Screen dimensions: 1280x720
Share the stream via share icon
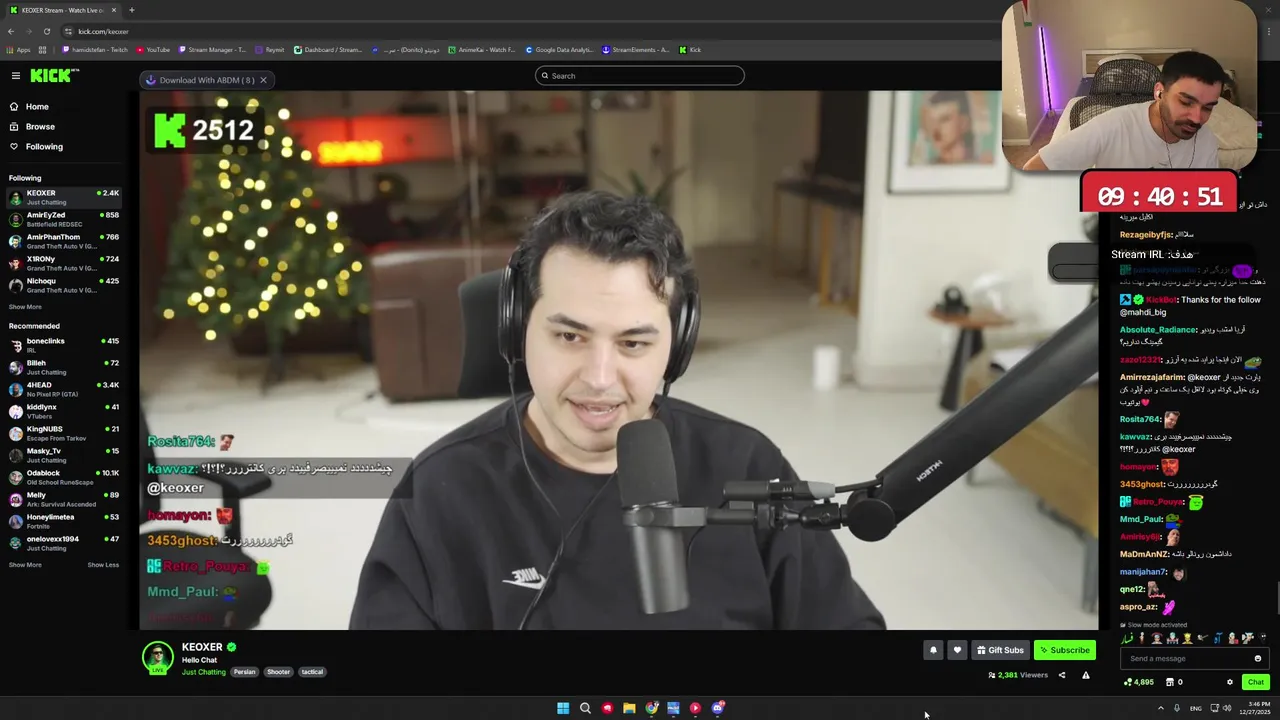click(x=1062, y=675)
